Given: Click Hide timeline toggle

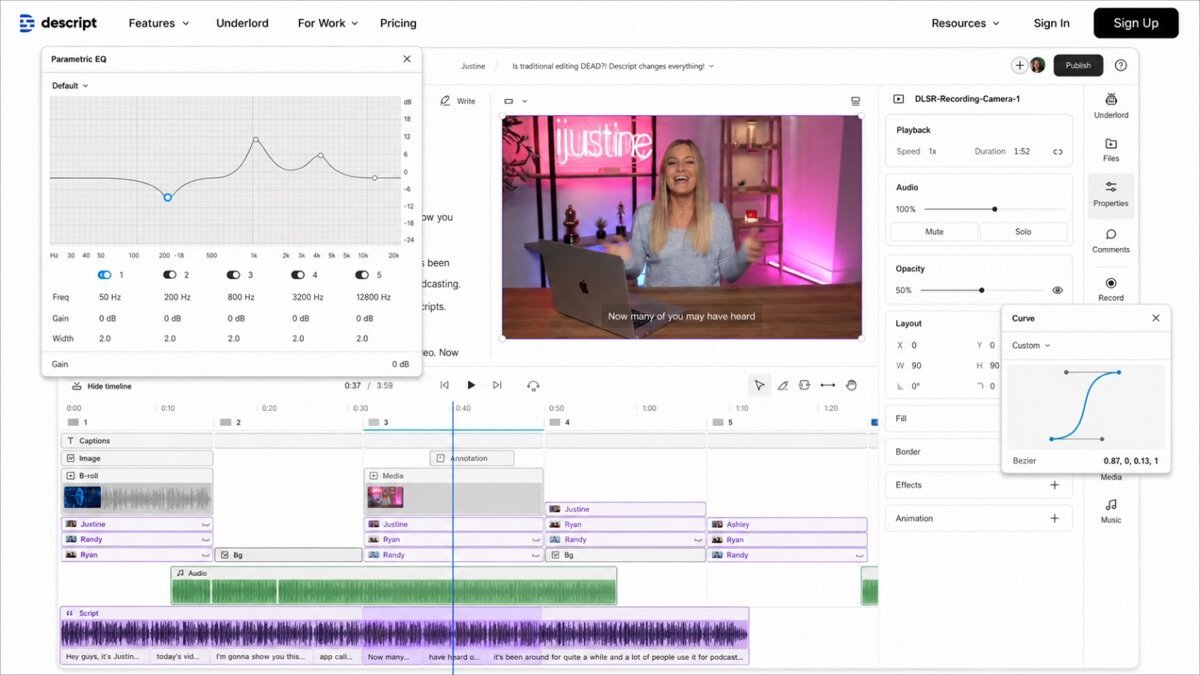Looking at the screenshot, I should coord(101,386).
